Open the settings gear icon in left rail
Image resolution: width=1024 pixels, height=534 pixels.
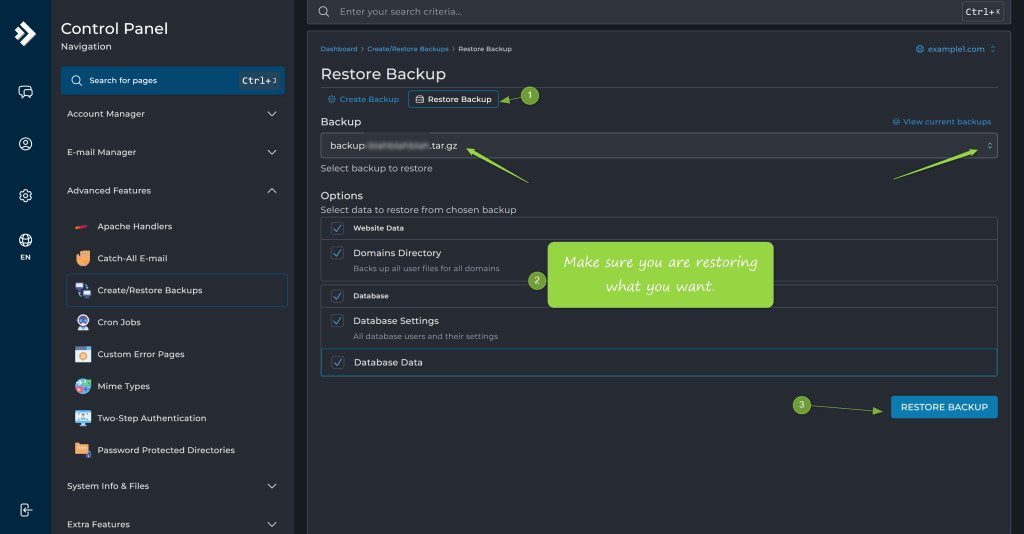(25, 196)
